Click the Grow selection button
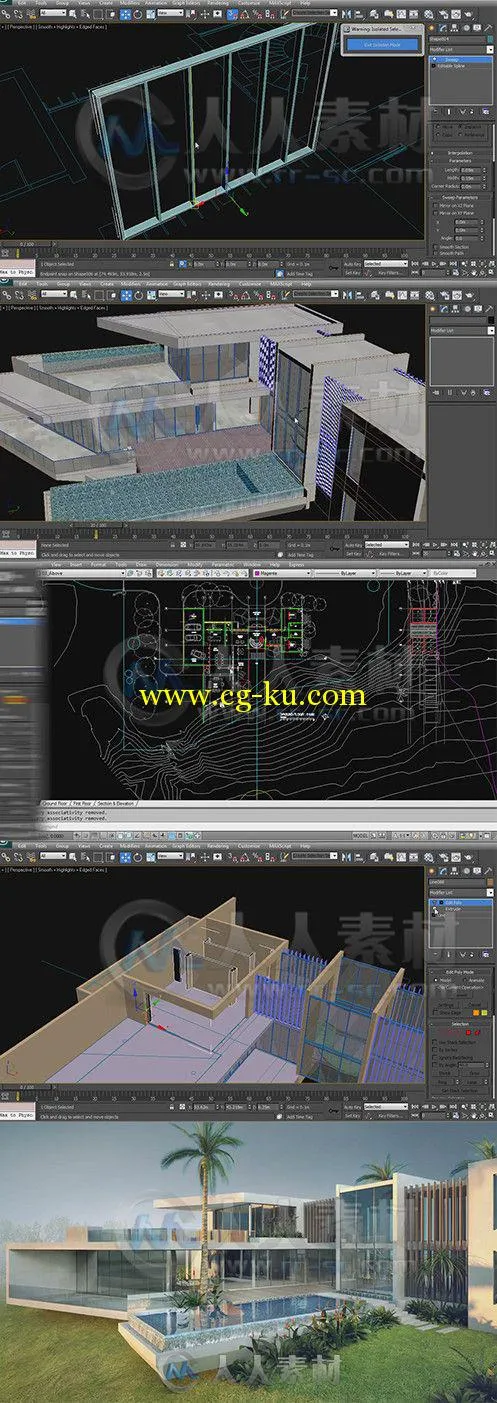The height and width of the screenshot is (1403, 497). 474,1073
